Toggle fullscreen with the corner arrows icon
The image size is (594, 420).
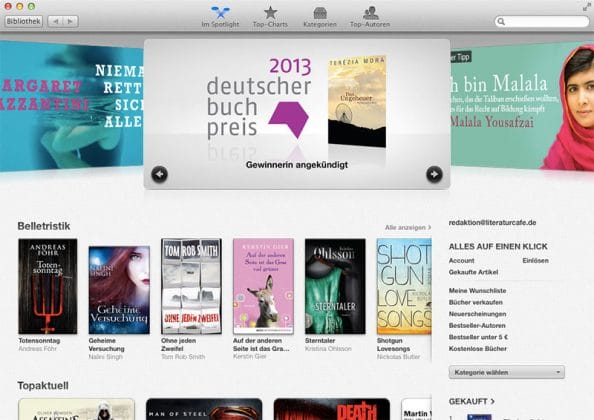[x=586, y=6]
